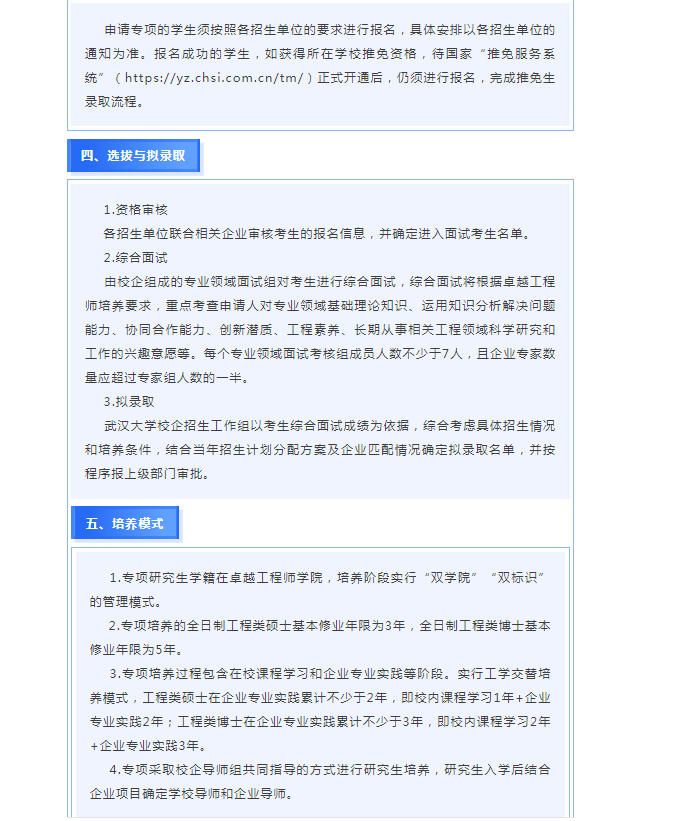Click the line starting 4.专项采取校企导师组

click(329, 770)
